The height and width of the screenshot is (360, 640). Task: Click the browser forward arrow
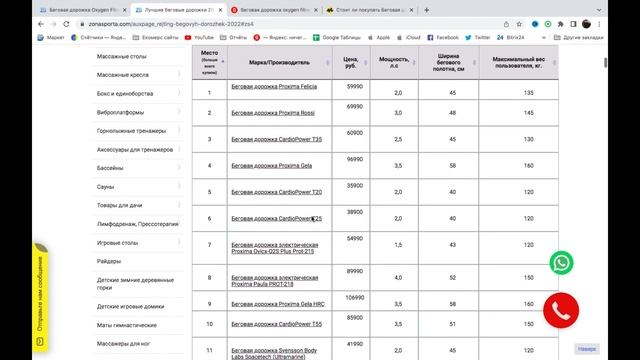click(x=53, y=24)
